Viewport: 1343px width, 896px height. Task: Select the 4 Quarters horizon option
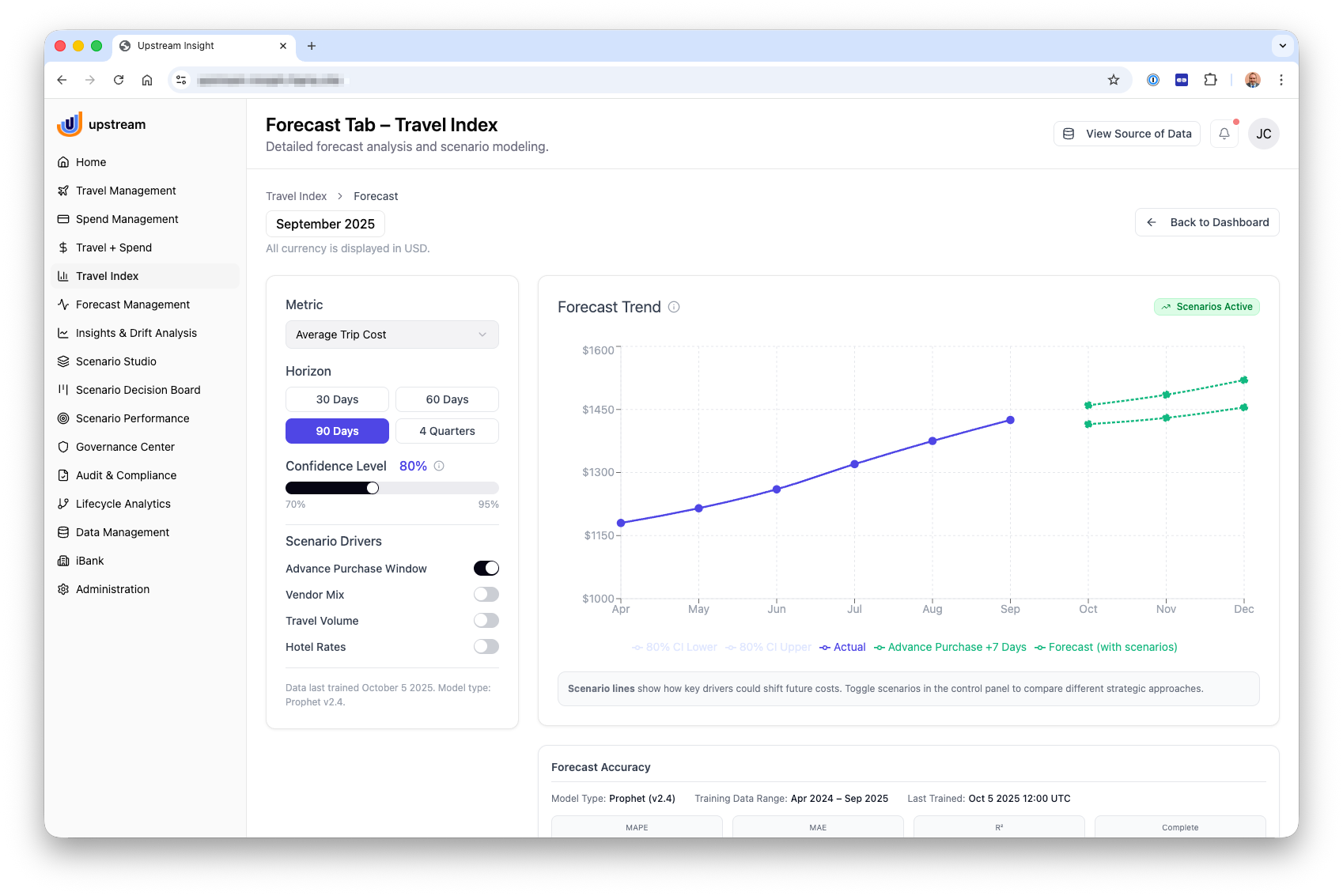click(447, 431)
